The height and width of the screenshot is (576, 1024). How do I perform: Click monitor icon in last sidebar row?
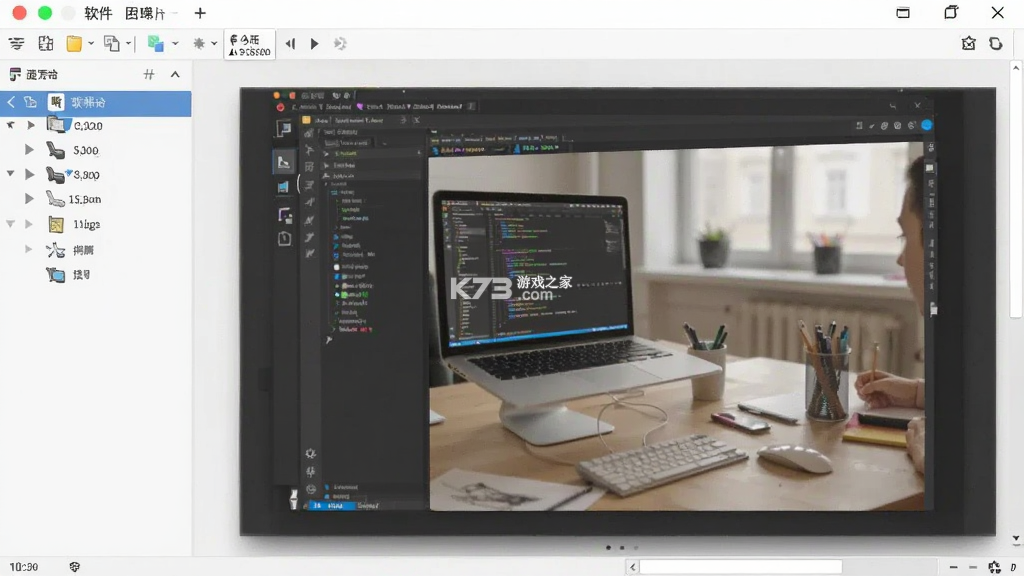click(x=56, y=275)
